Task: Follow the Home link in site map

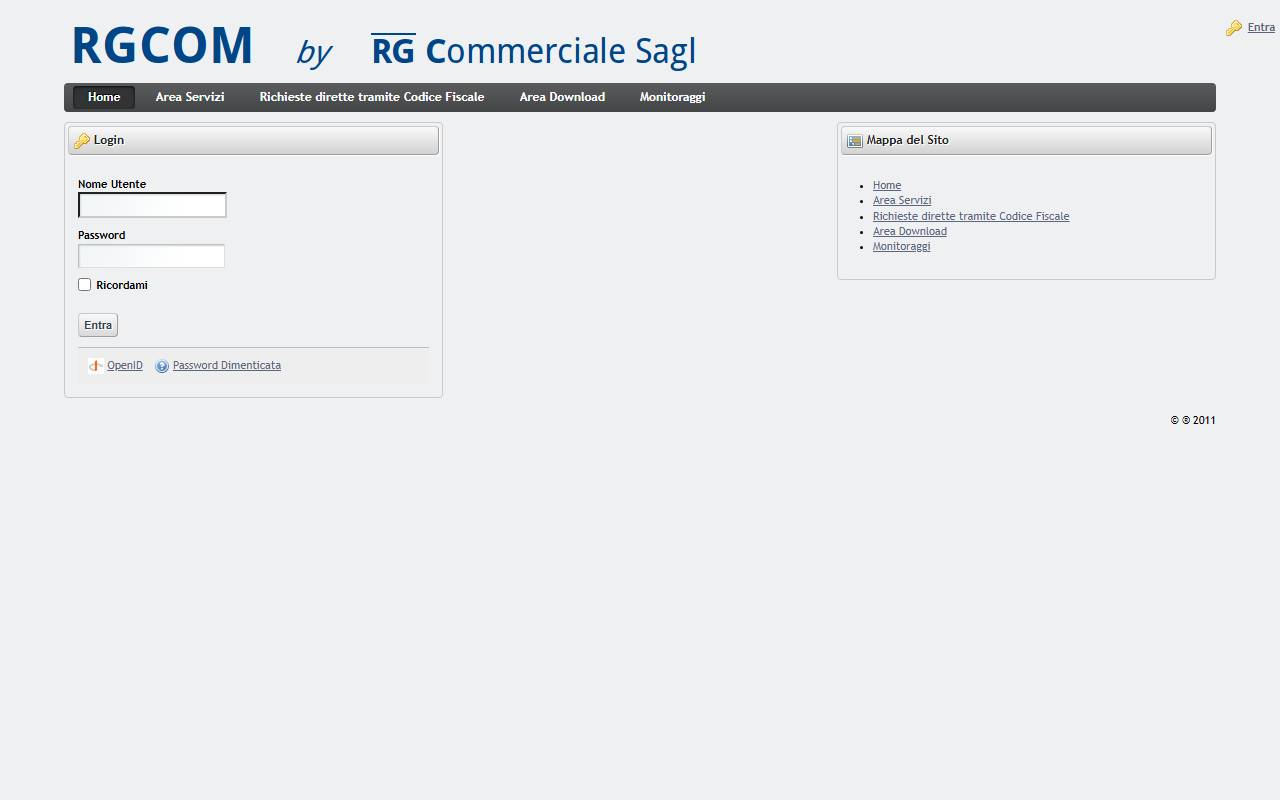Action: [887, 186]
